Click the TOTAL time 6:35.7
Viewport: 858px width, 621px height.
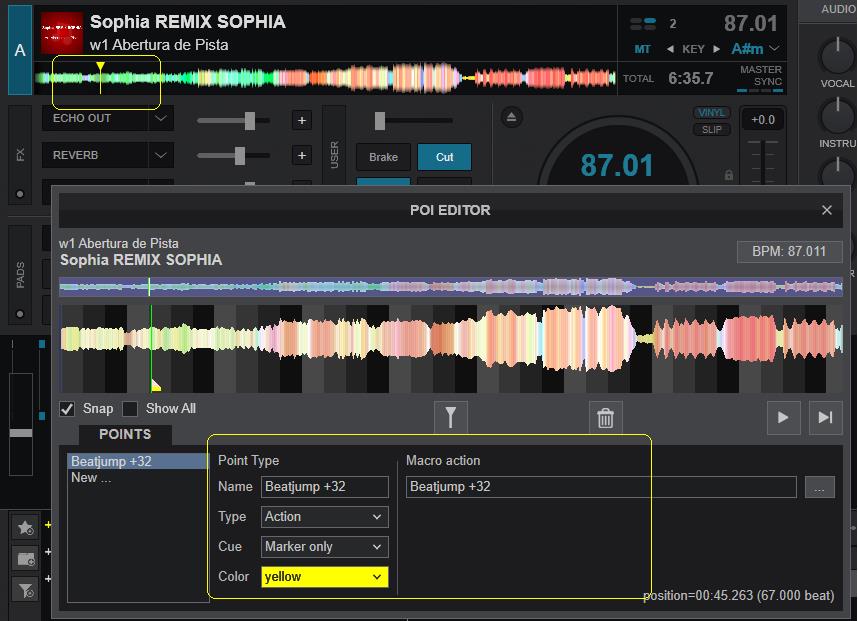[x=690, y=78]
